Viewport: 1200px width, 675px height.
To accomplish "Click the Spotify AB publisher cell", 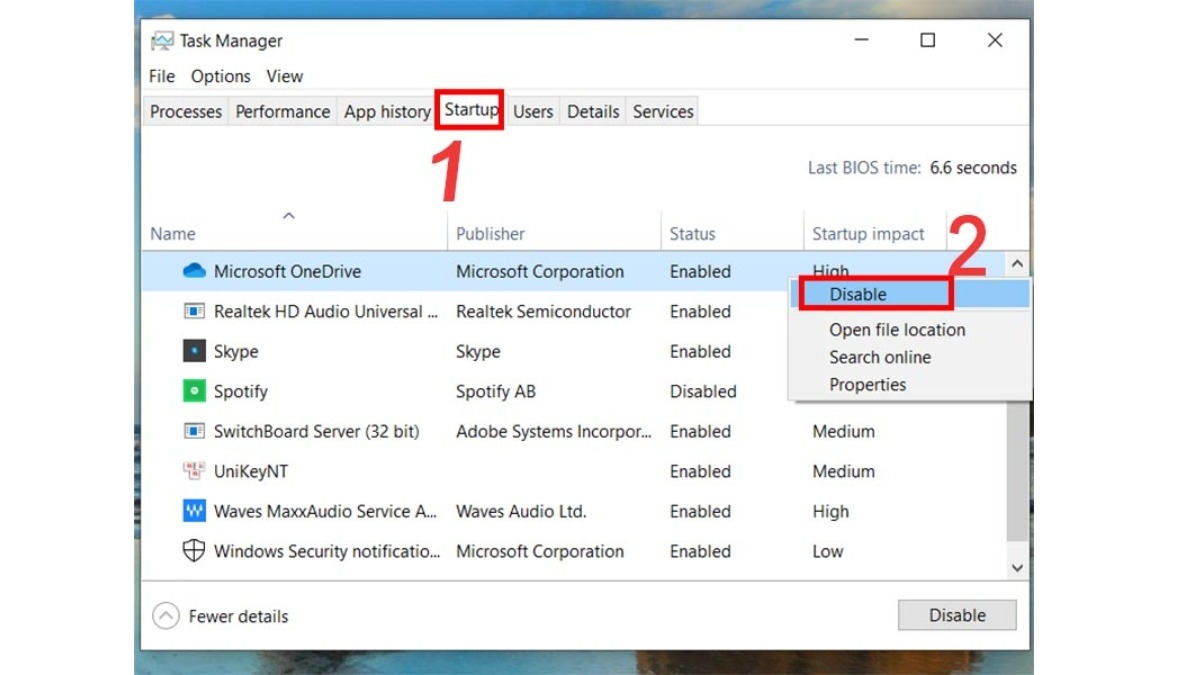I will [x=496, y=391].
